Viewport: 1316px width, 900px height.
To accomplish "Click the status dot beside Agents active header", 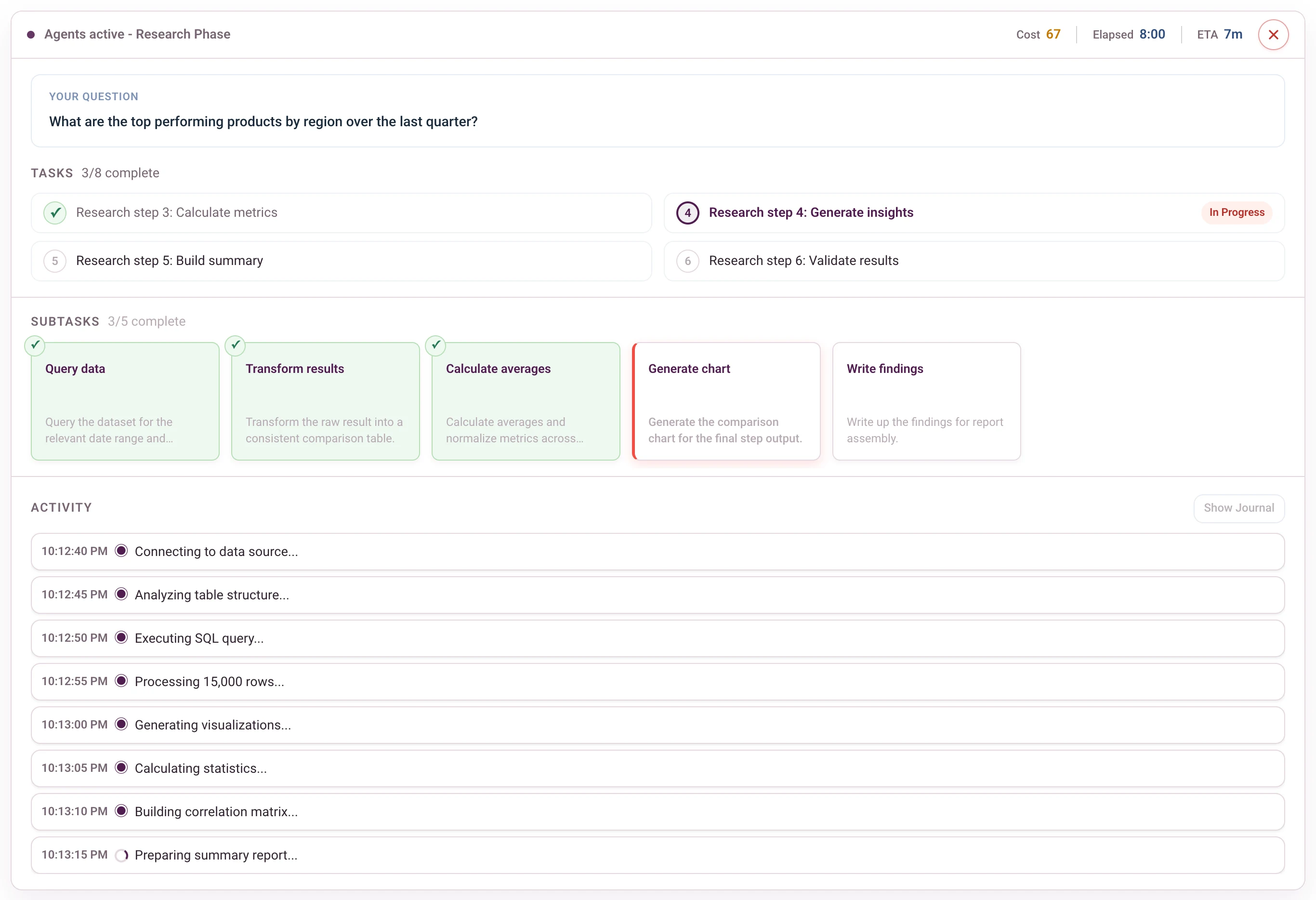I will [x=31, y=35].
